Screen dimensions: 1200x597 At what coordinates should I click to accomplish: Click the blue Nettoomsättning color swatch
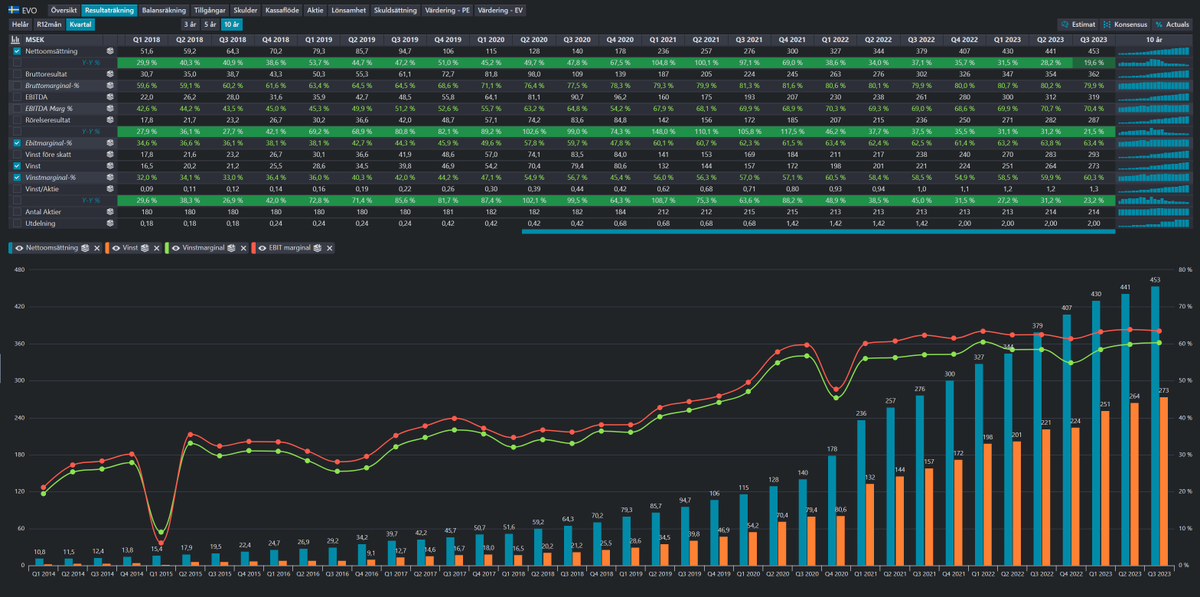coord(10,248)
